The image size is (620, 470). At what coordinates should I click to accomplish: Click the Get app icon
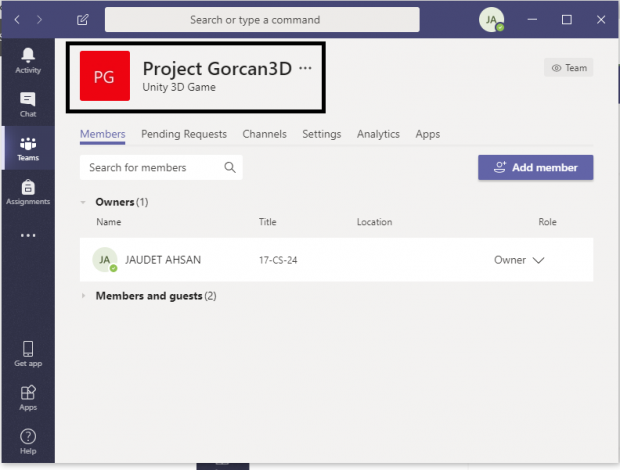point(28,354)
